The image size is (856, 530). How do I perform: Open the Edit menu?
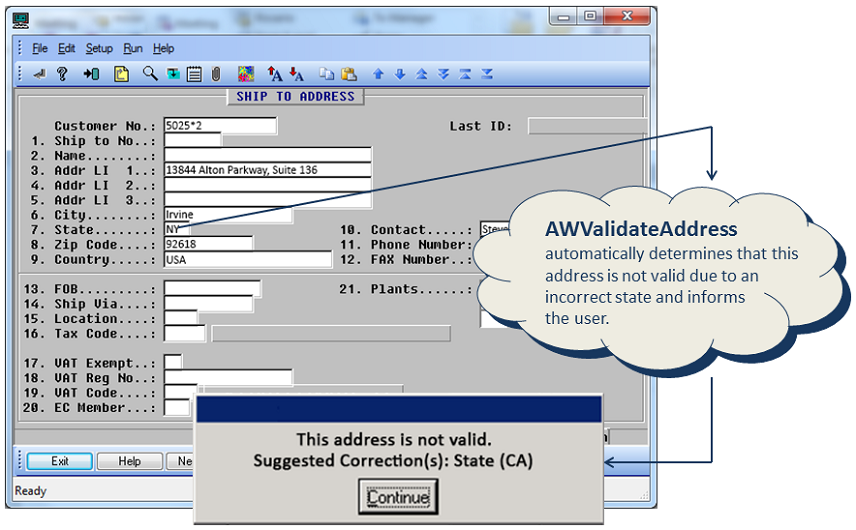click(x=67, y=49)
